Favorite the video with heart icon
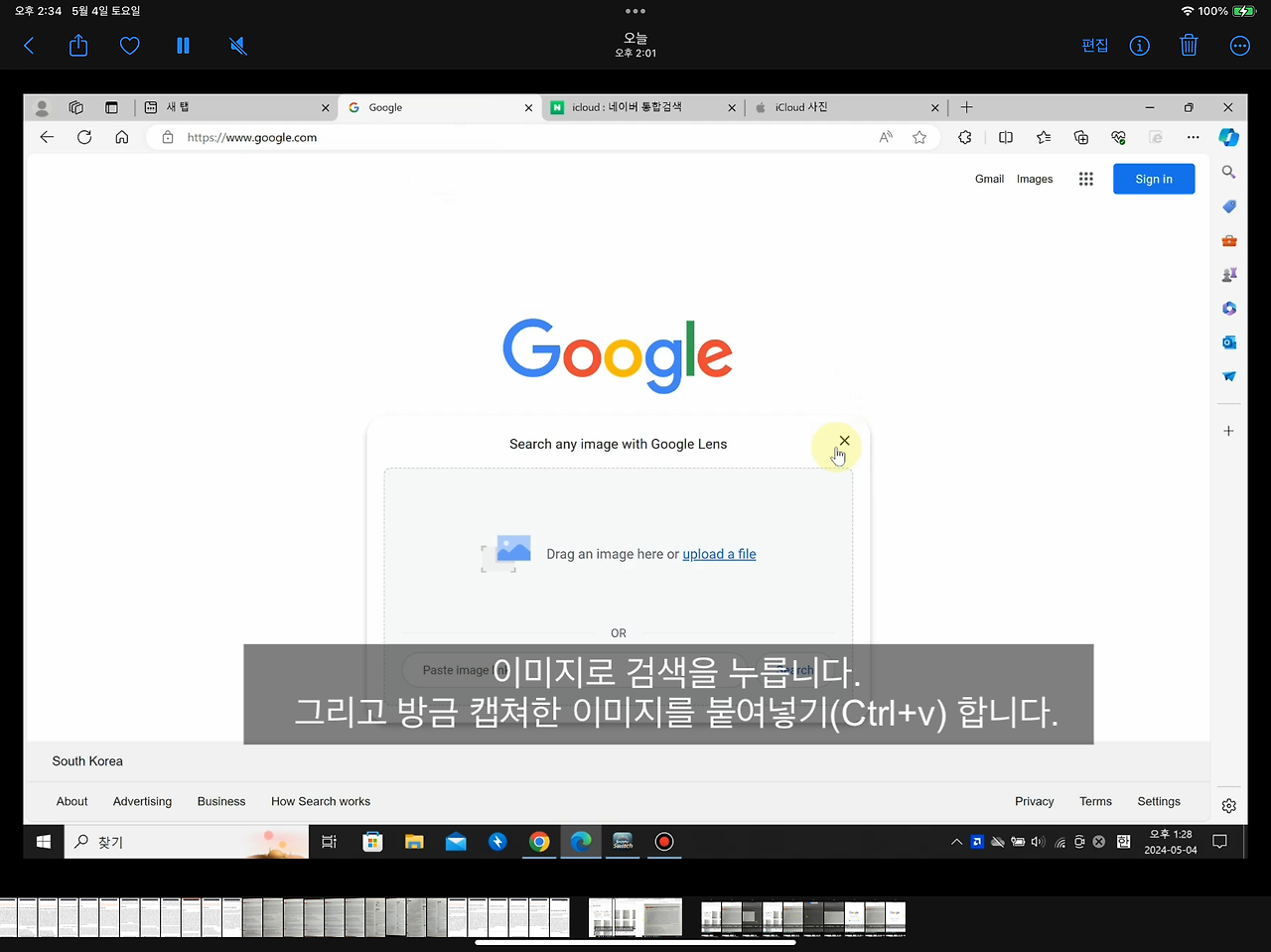The image size is (1271, 952). click(130, 46)
